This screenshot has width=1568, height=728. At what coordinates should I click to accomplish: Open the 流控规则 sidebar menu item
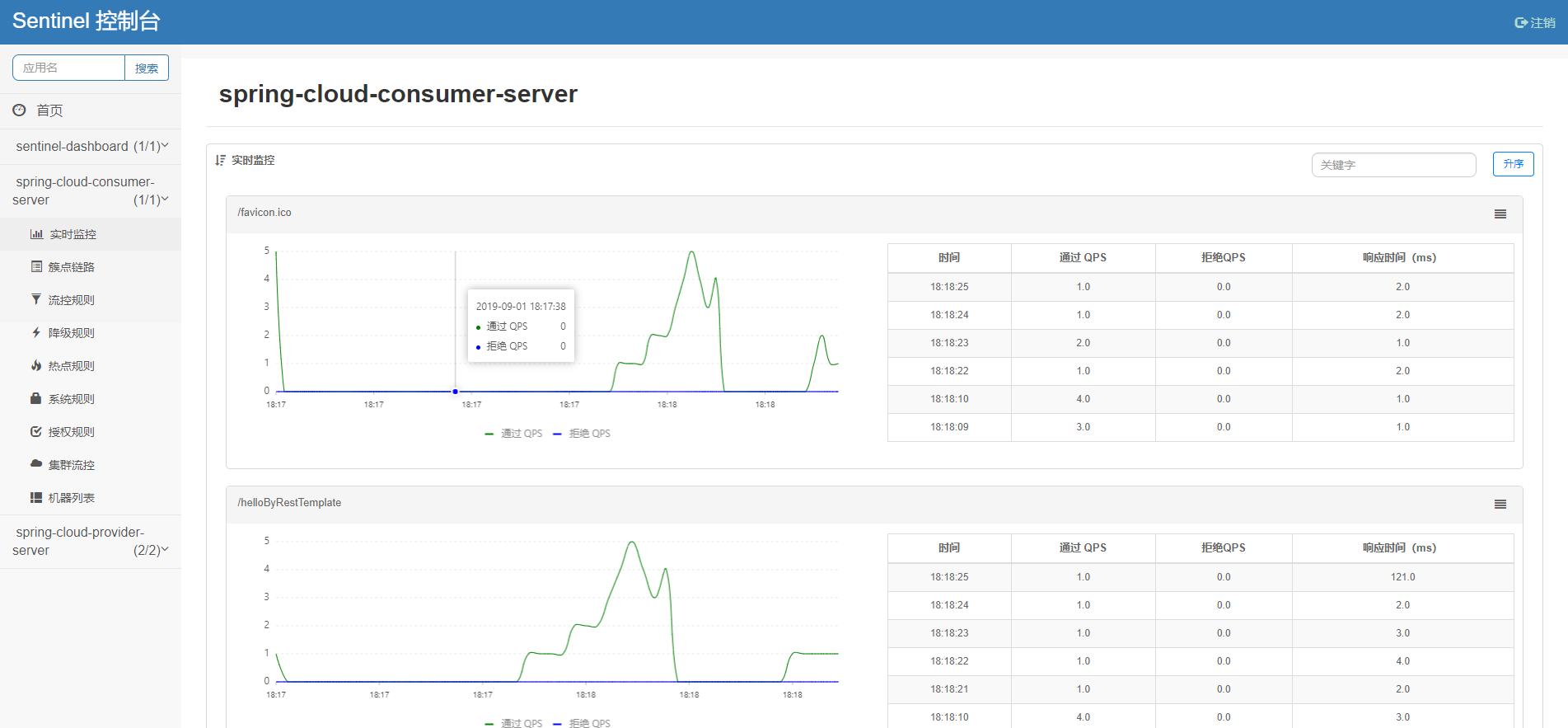pos(91,300)
